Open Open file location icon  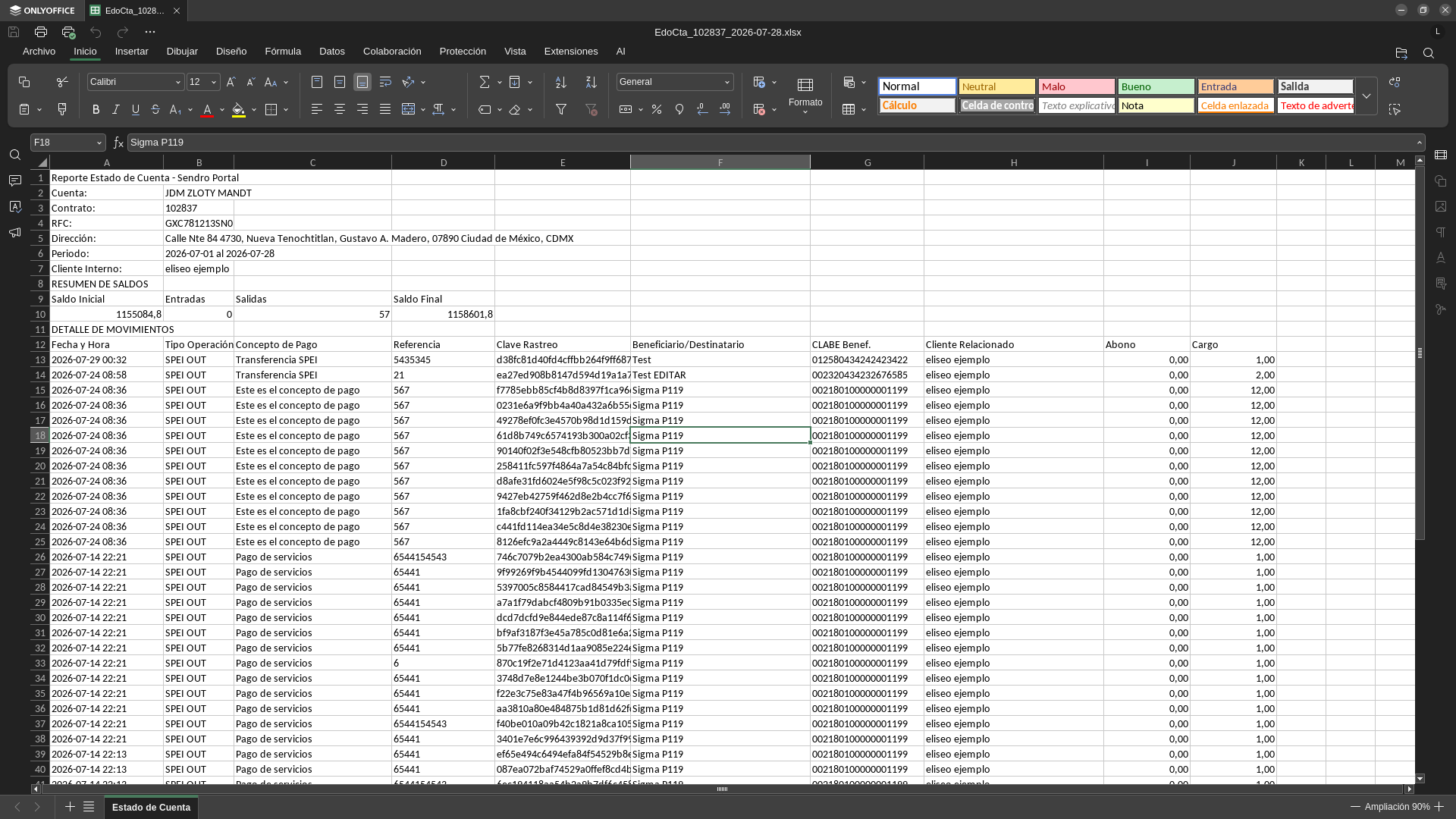[1401, 53]
